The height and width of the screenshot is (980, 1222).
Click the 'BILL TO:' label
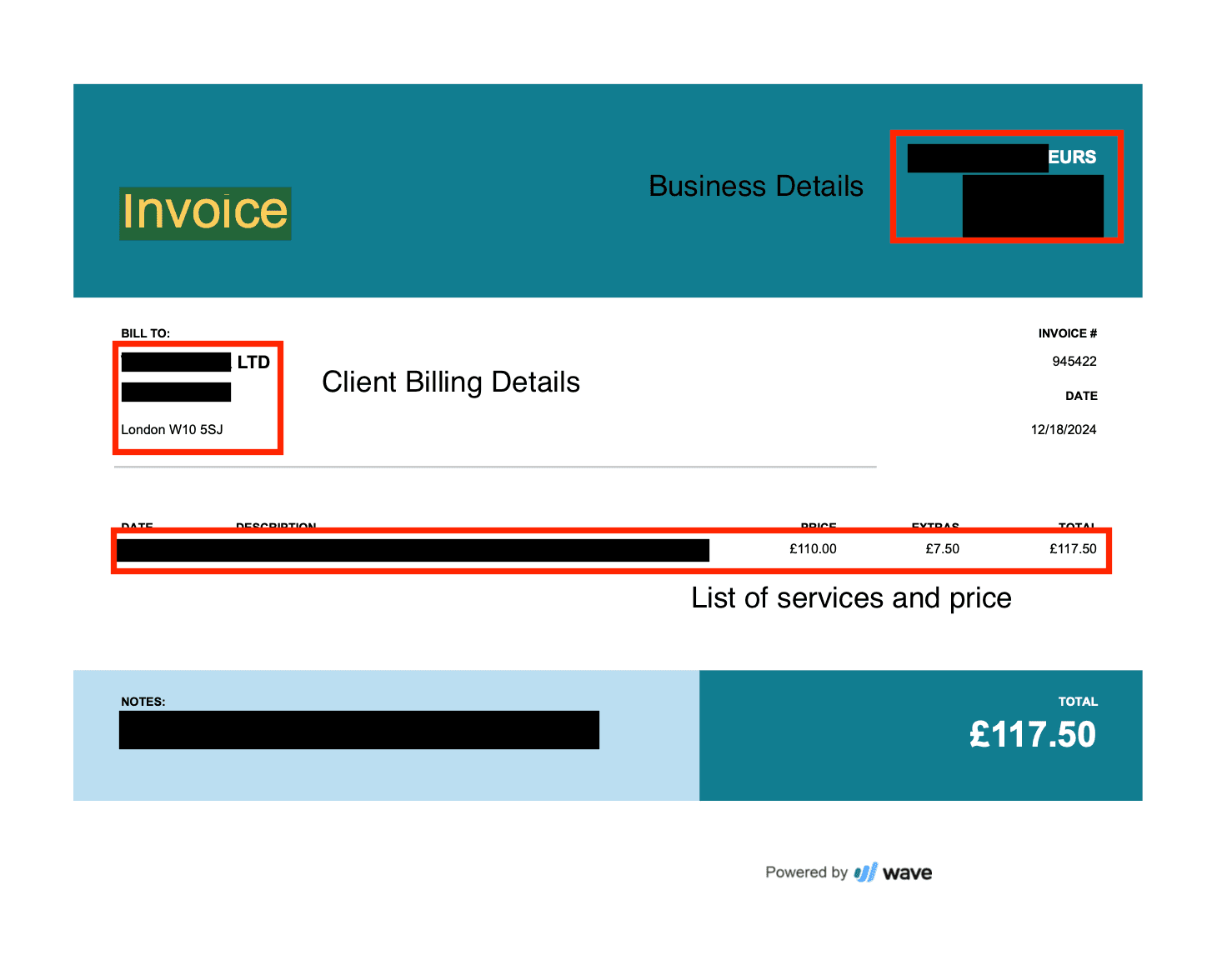pos(145,333)
